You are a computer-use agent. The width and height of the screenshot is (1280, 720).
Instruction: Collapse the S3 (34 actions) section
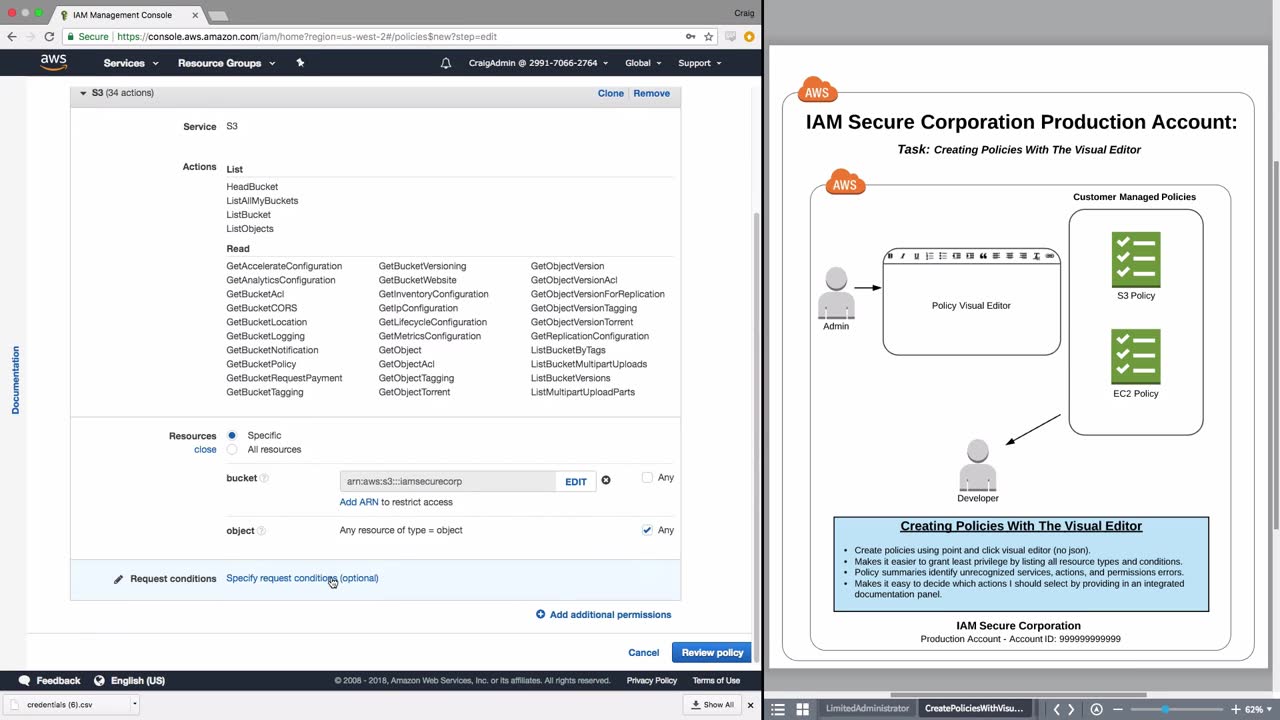83,93
